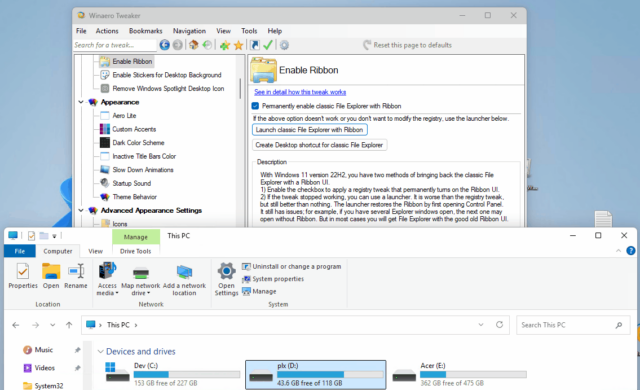This screenshot has width=640, height=390.
Task: Click the quick access new folder icon
Action: click(x=44, y=236)
